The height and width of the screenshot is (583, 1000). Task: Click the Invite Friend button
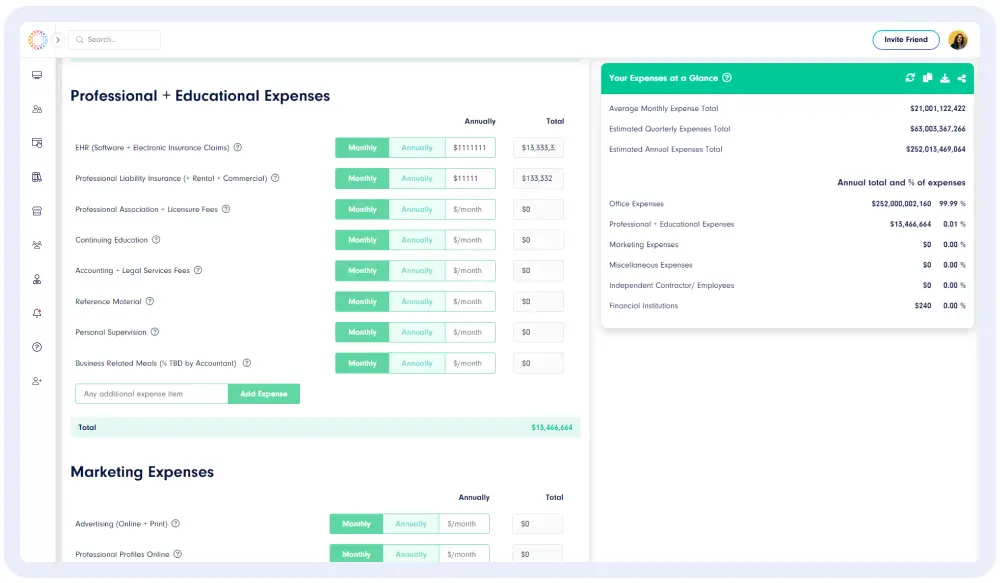(x=906, y=40)
